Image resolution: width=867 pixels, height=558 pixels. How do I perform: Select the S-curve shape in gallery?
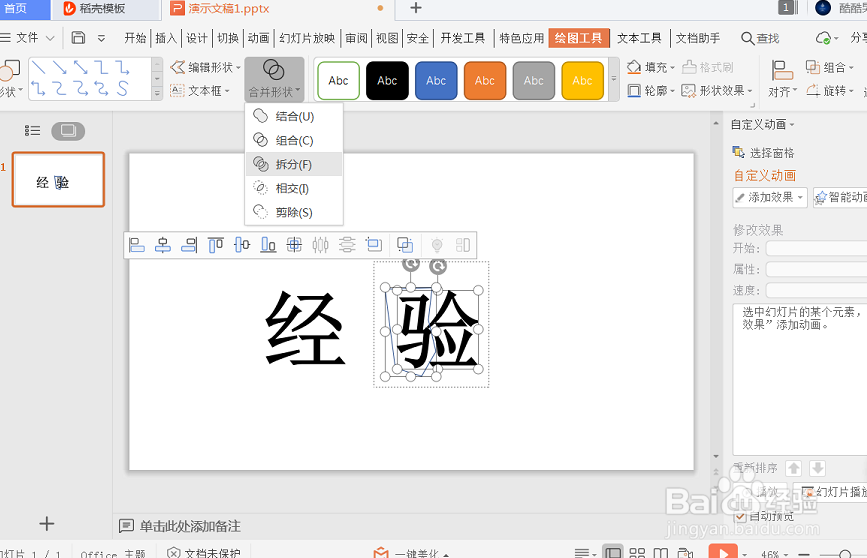pyautogui.click(x=122, y=88)
